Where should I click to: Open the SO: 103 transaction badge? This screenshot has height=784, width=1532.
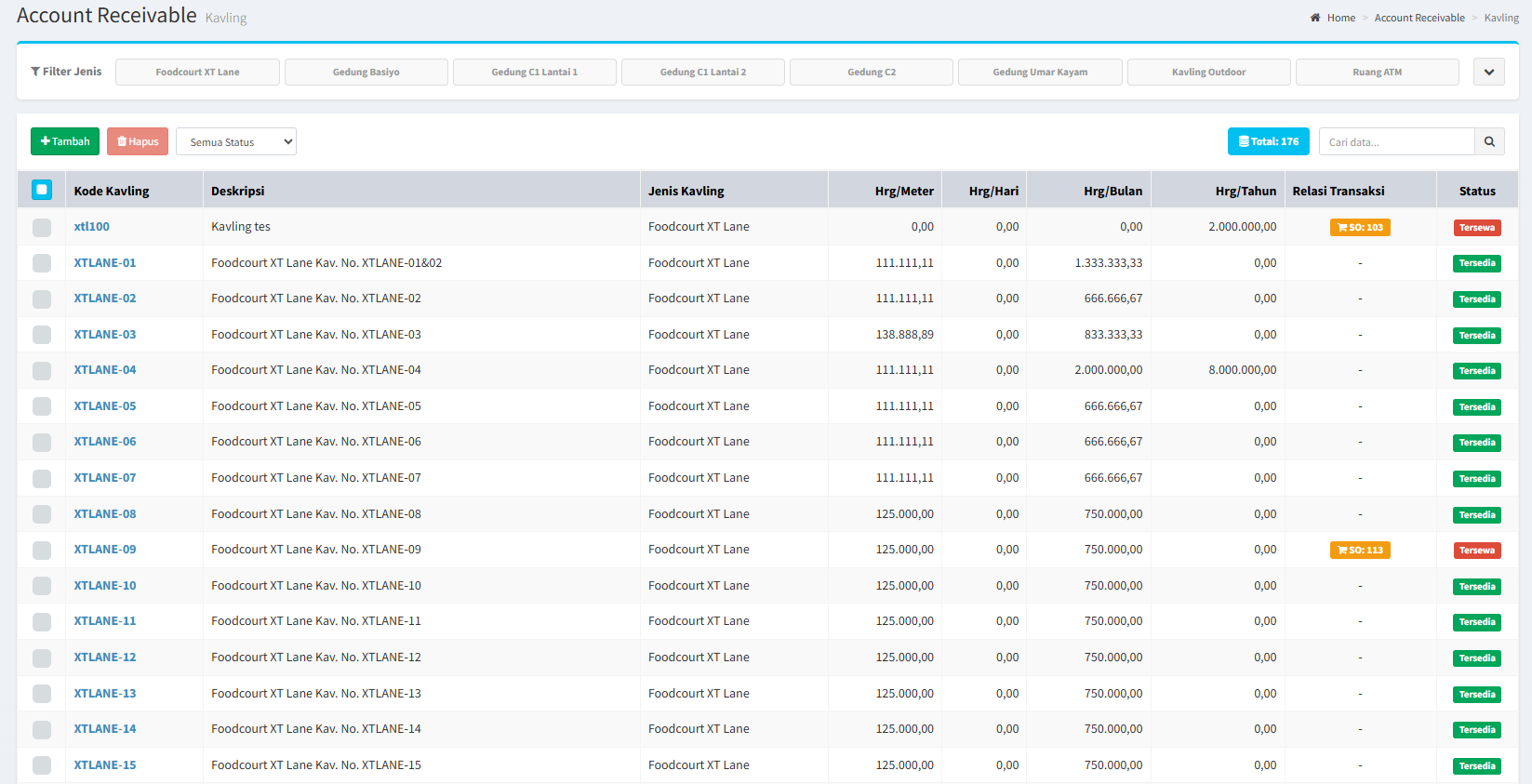[x=1359, y=228]
